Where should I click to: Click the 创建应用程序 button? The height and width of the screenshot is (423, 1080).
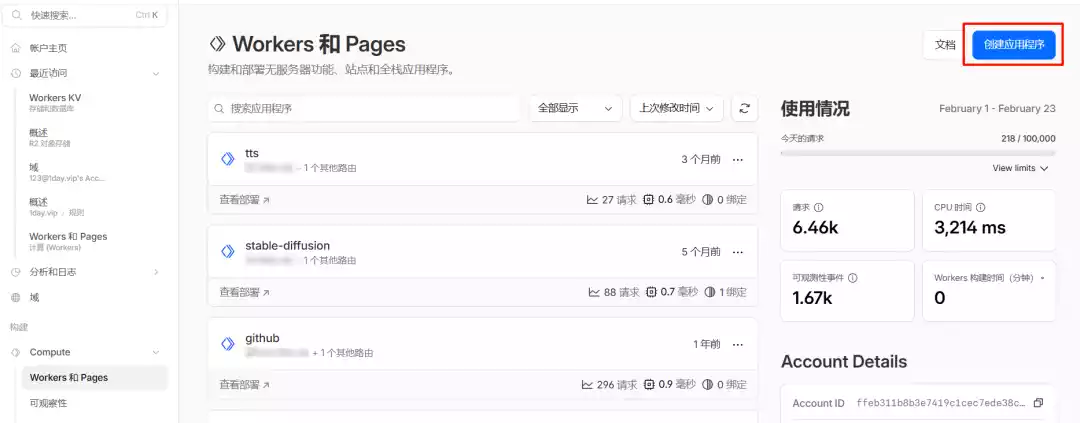pos(1014,45)
